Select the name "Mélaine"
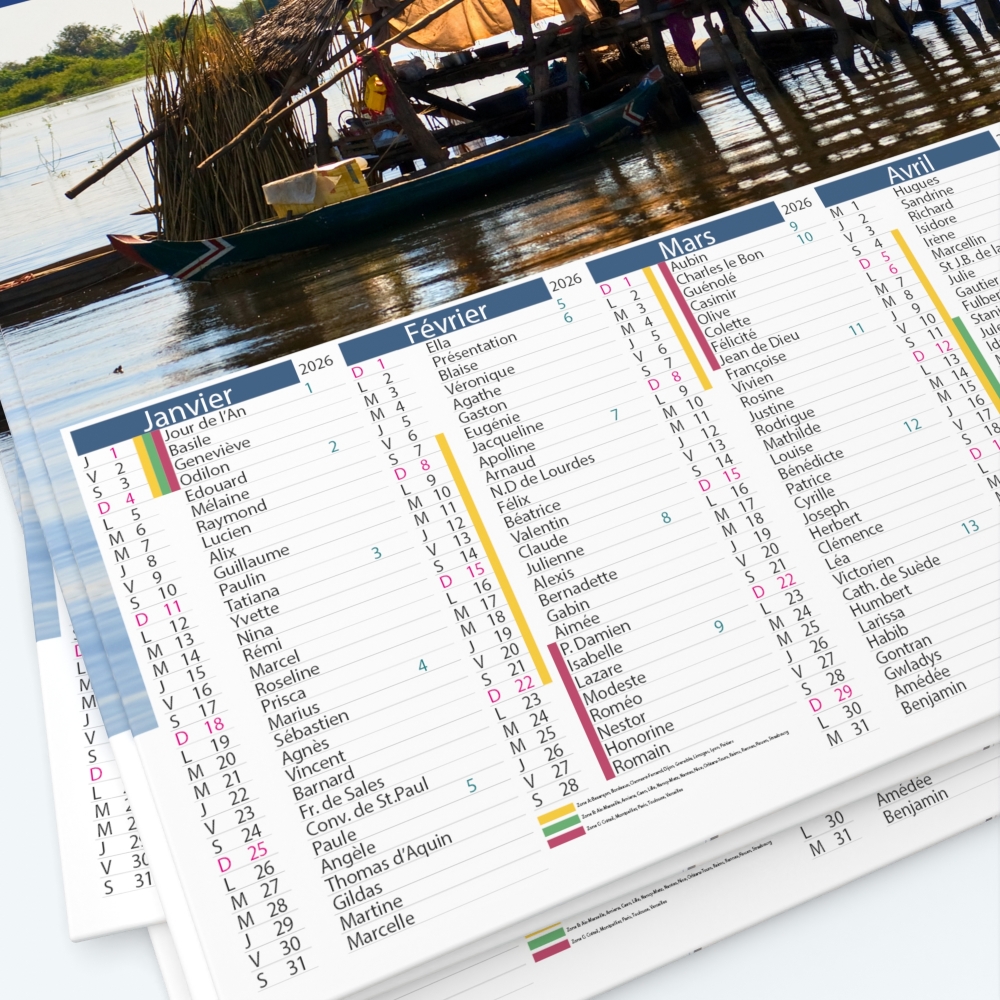The image size is (1000, 1000). click(220, 503)
